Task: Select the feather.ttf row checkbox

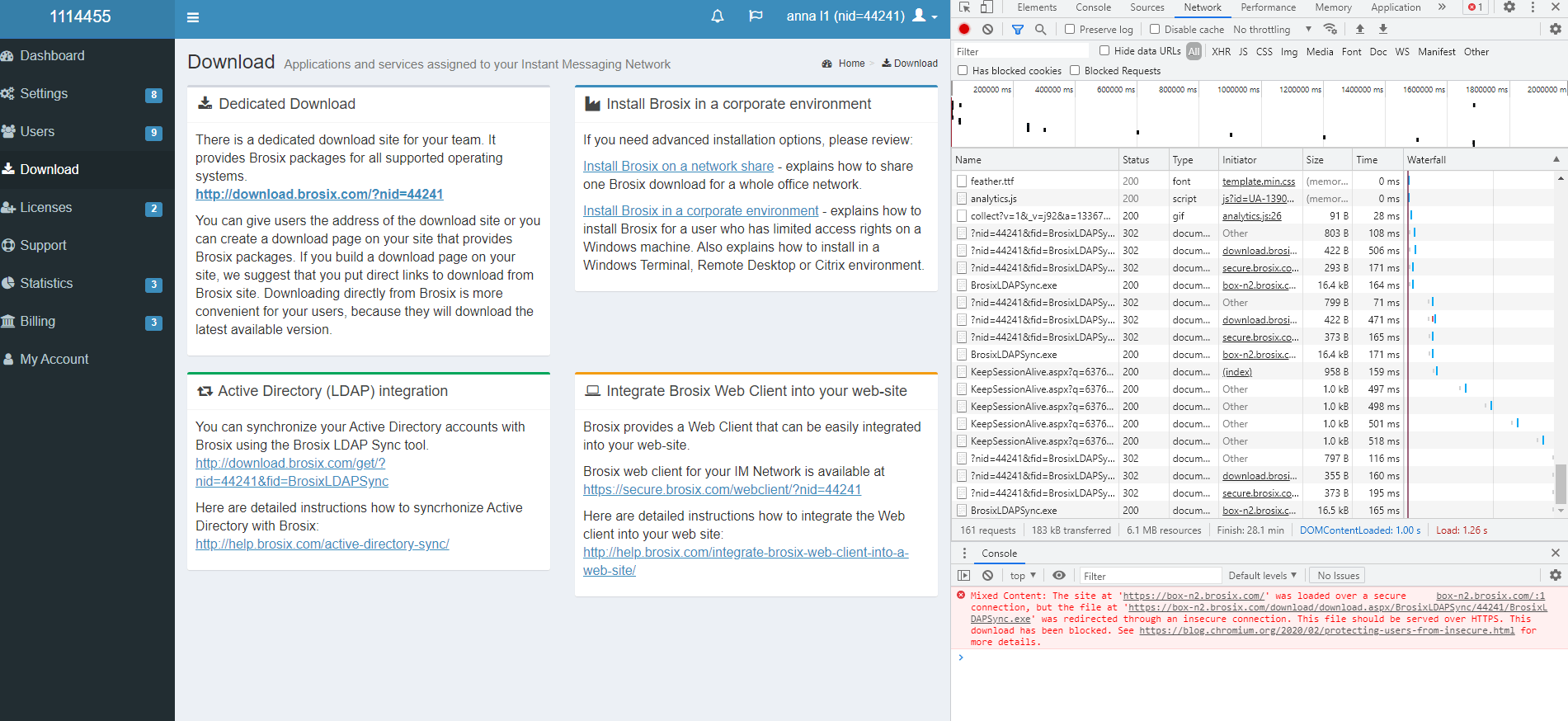Action: (x=962, y=181)
